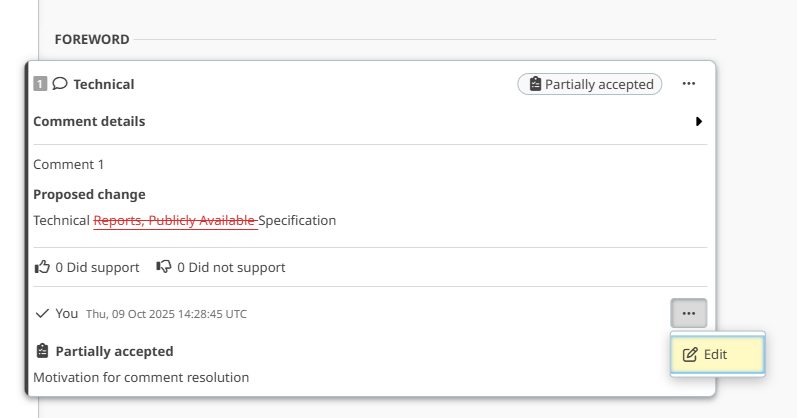Image resolution: width=797 pixels, height=418 pixels.
Task: Click the thumbs-down Did not support icon
Action: (164, 267)
